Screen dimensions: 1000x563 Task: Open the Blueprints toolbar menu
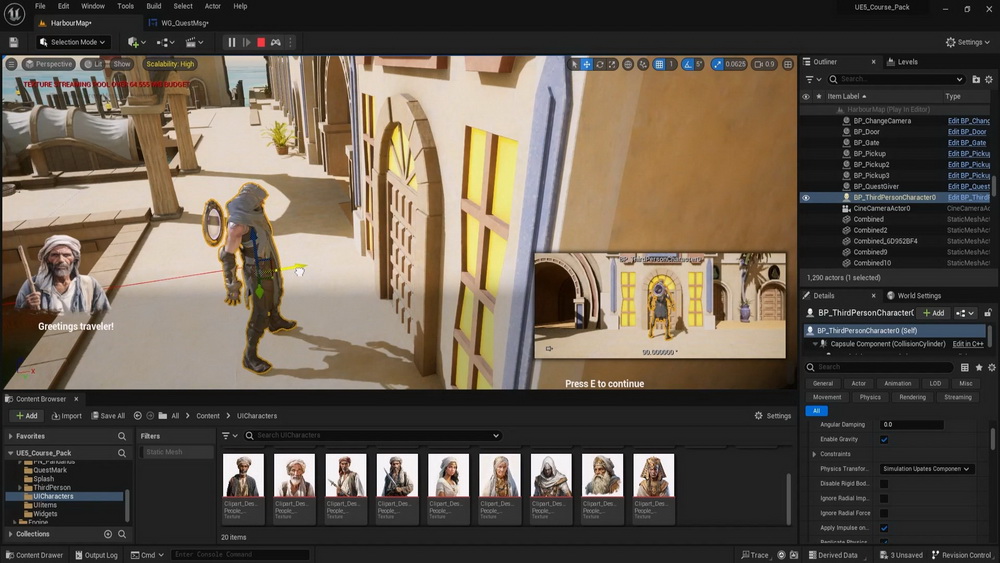166,42
